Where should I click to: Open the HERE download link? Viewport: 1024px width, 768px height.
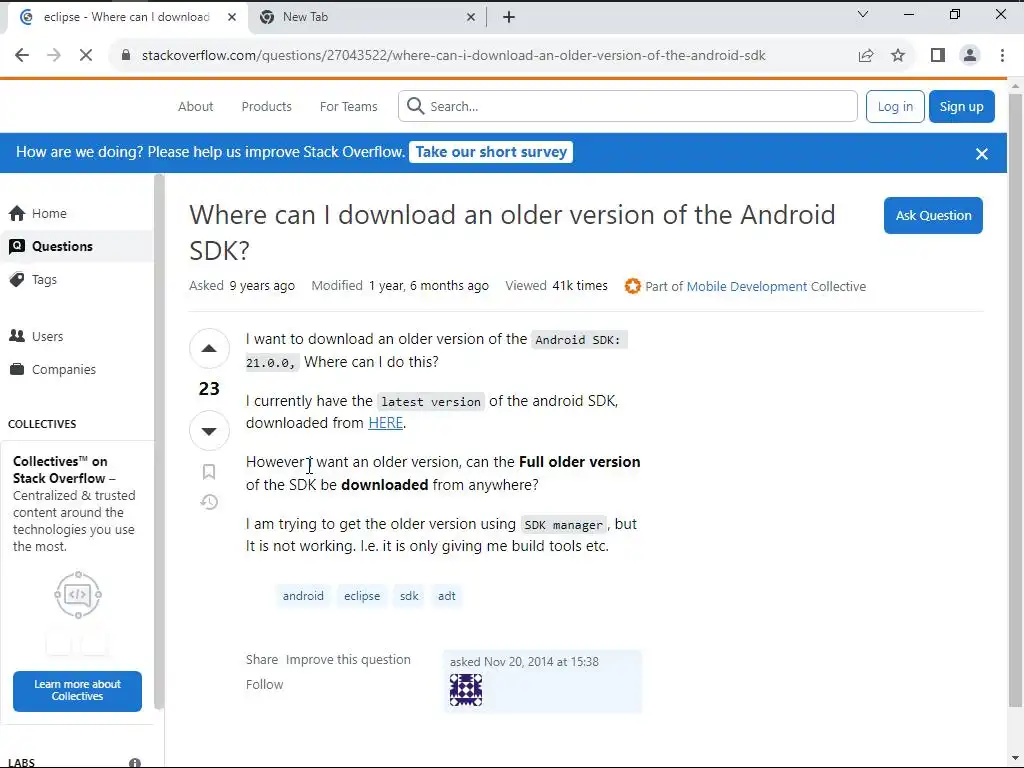point(385,423)
